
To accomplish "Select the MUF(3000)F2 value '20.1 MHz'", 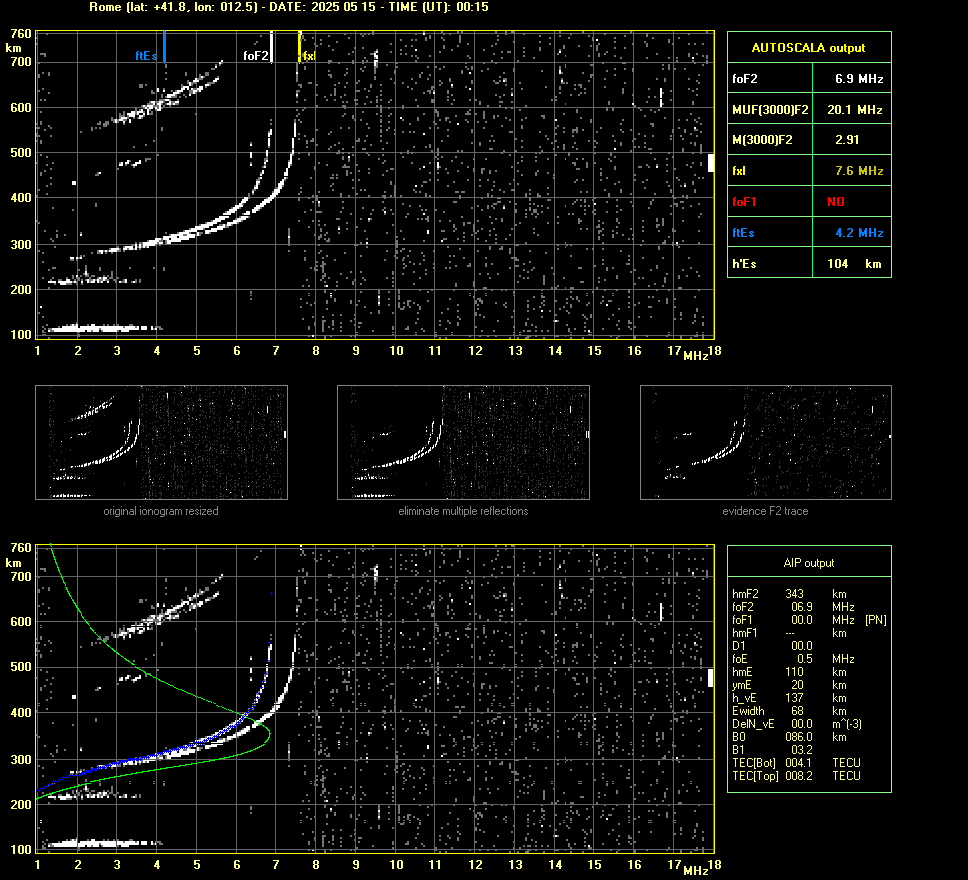I will tap(854, 109).
